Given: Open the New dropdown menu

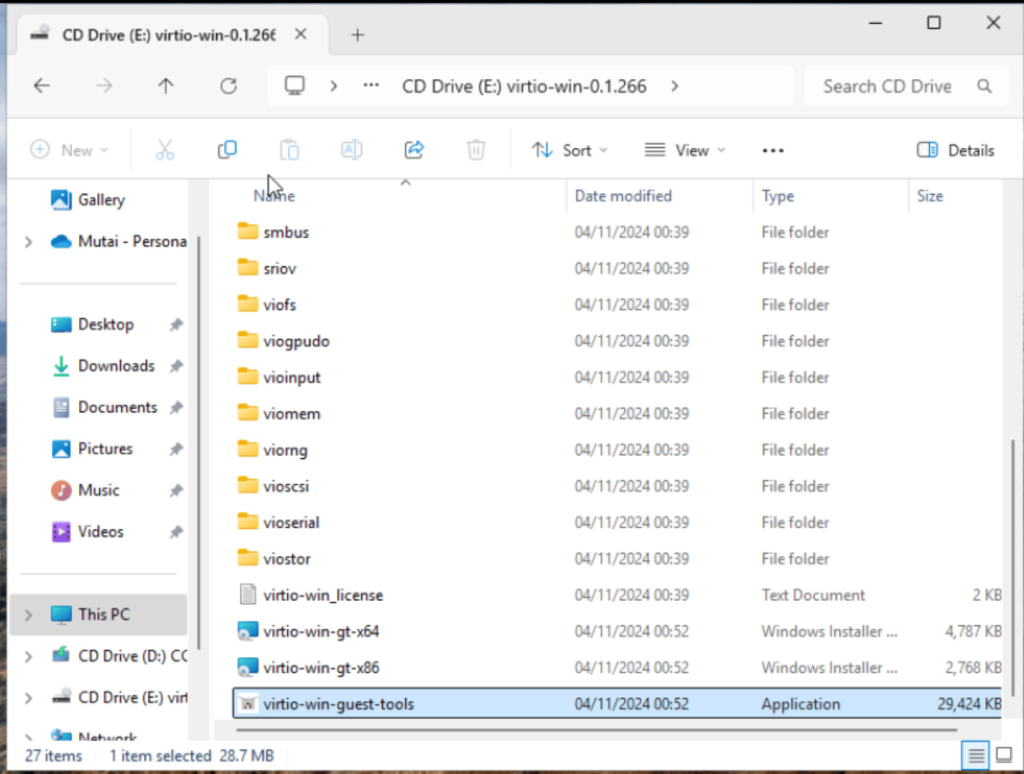Looking at the screenshot, I should coord(69,150).
